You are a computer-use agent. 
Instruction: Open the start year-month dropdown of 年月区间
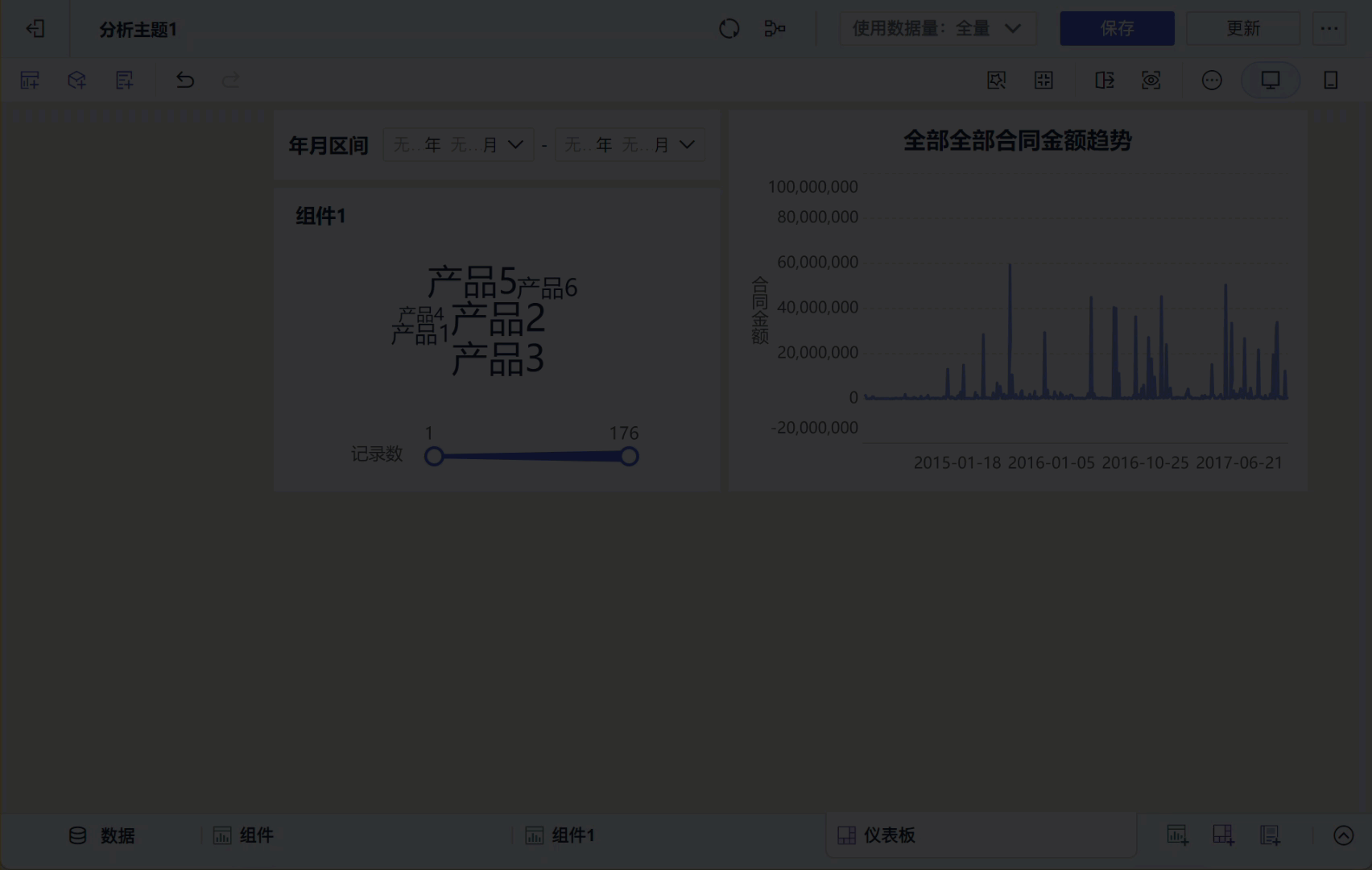tap(457, 144)
